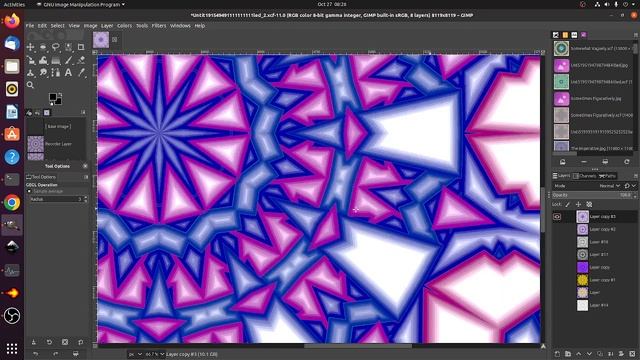This screenshot has height=360, width=640.
Task: Open the Layers dock tab menu
Action: [x=636, y=176]
